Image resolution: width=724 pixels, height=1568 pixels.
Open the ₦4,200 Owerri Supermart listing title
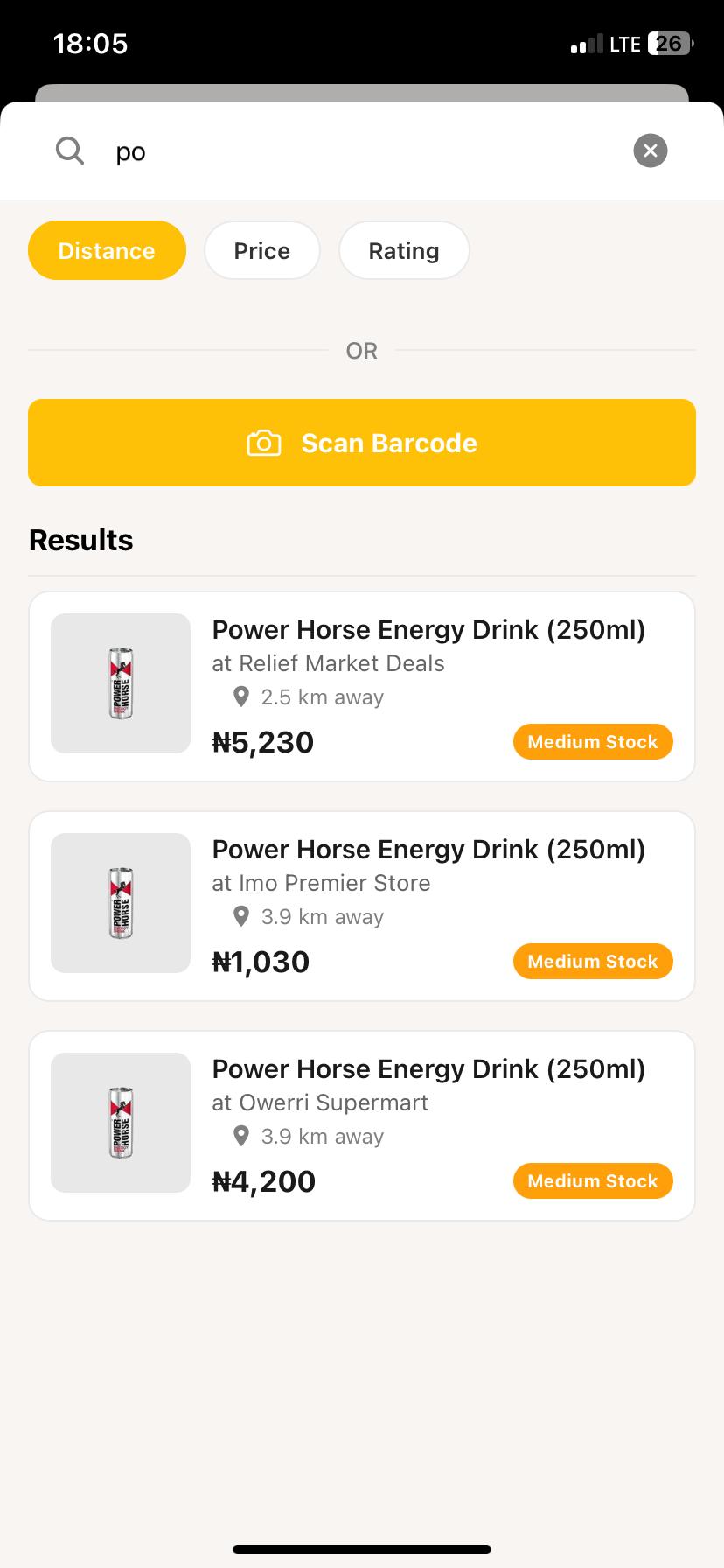point(428,1069)
